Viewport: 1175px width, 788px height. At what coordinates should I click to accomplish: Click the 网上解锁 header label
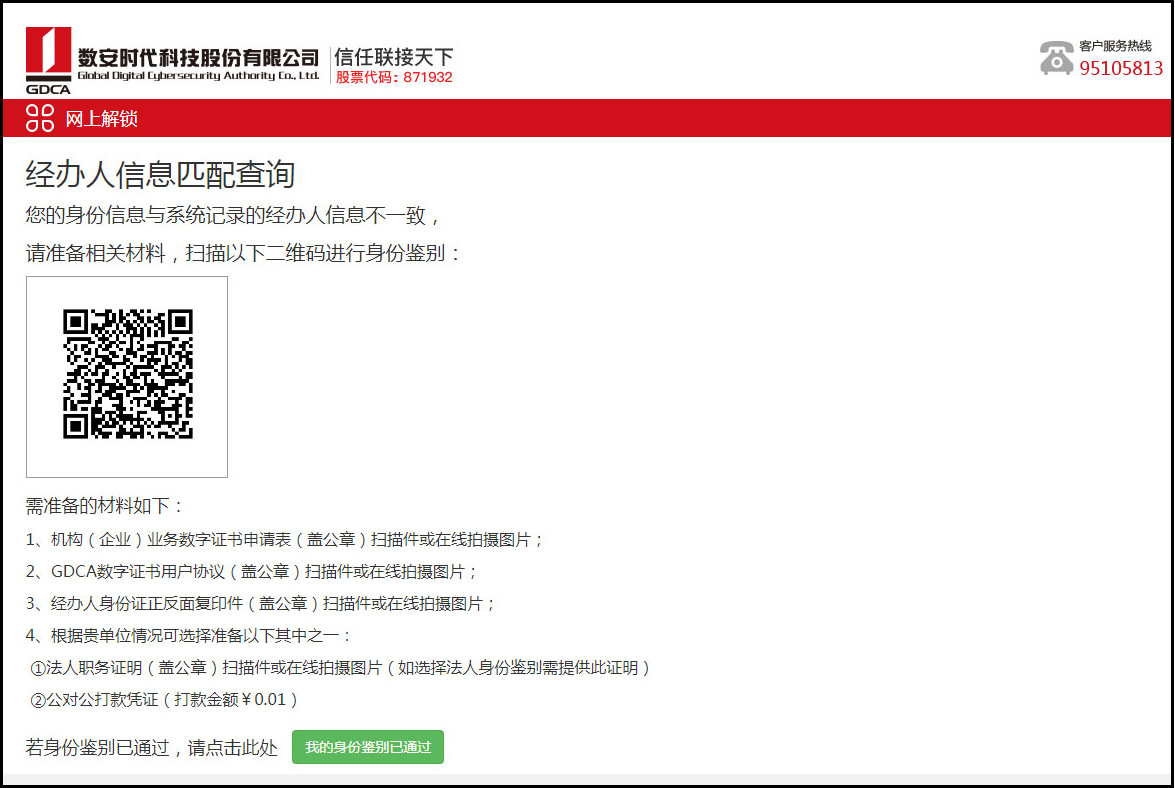[101, 119]
